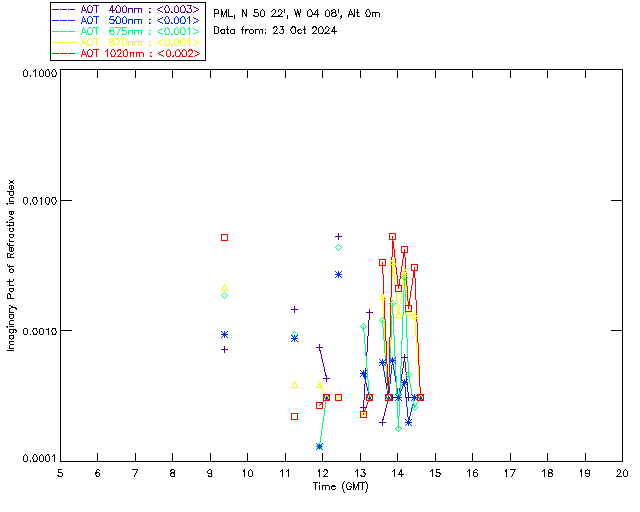Viewport: 640px width, 512px height.
Task: Click the red square at 11.25 GMT bottom
Action: pos(295,416)
